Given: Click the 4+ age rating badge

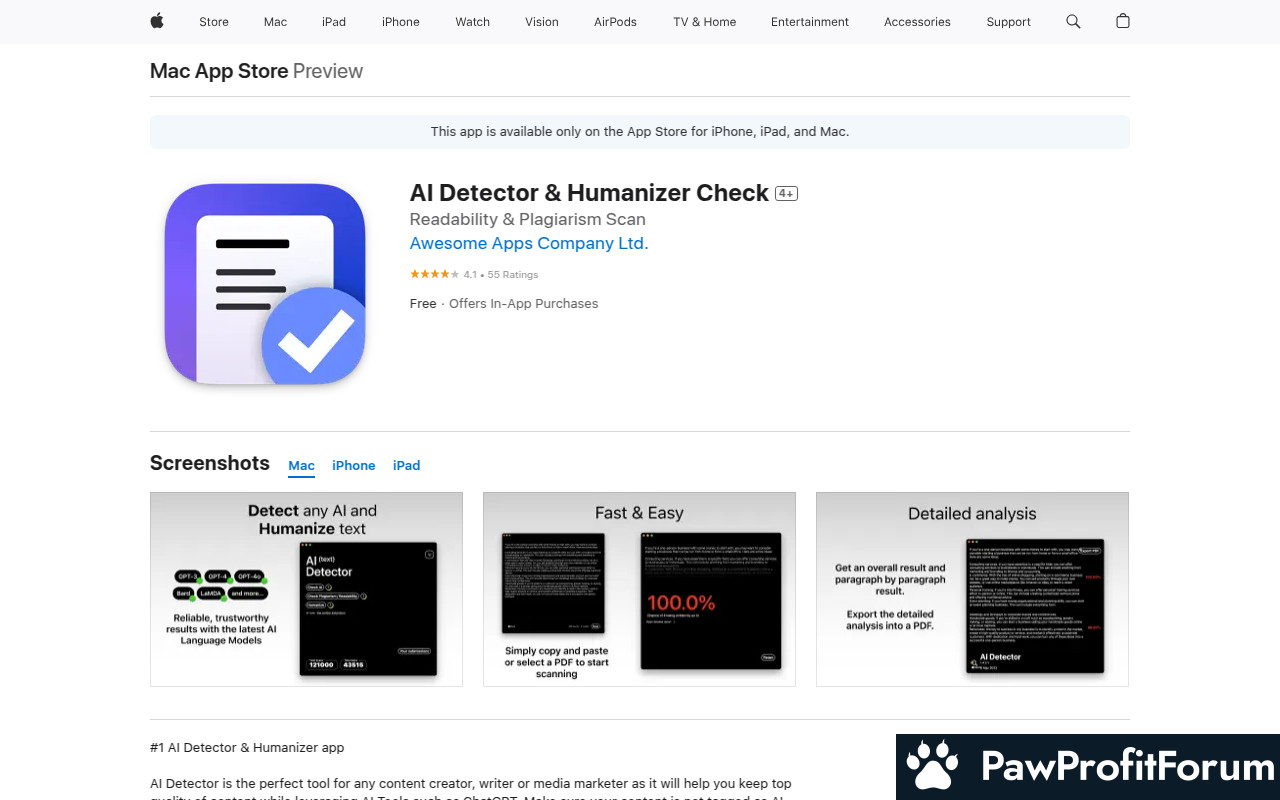Looking at the screenshot, I should [x=786, y=194].
